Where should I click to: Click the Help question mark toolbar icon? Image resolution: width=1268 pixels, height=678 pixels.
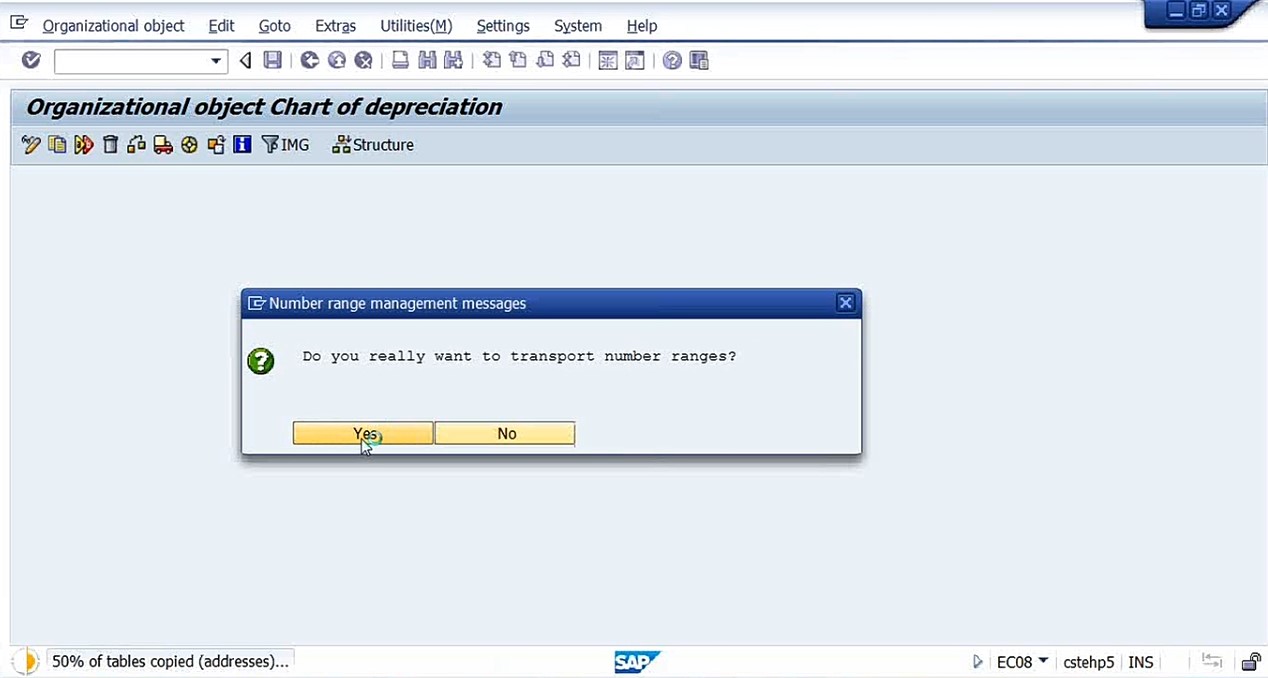pos(672,61)
